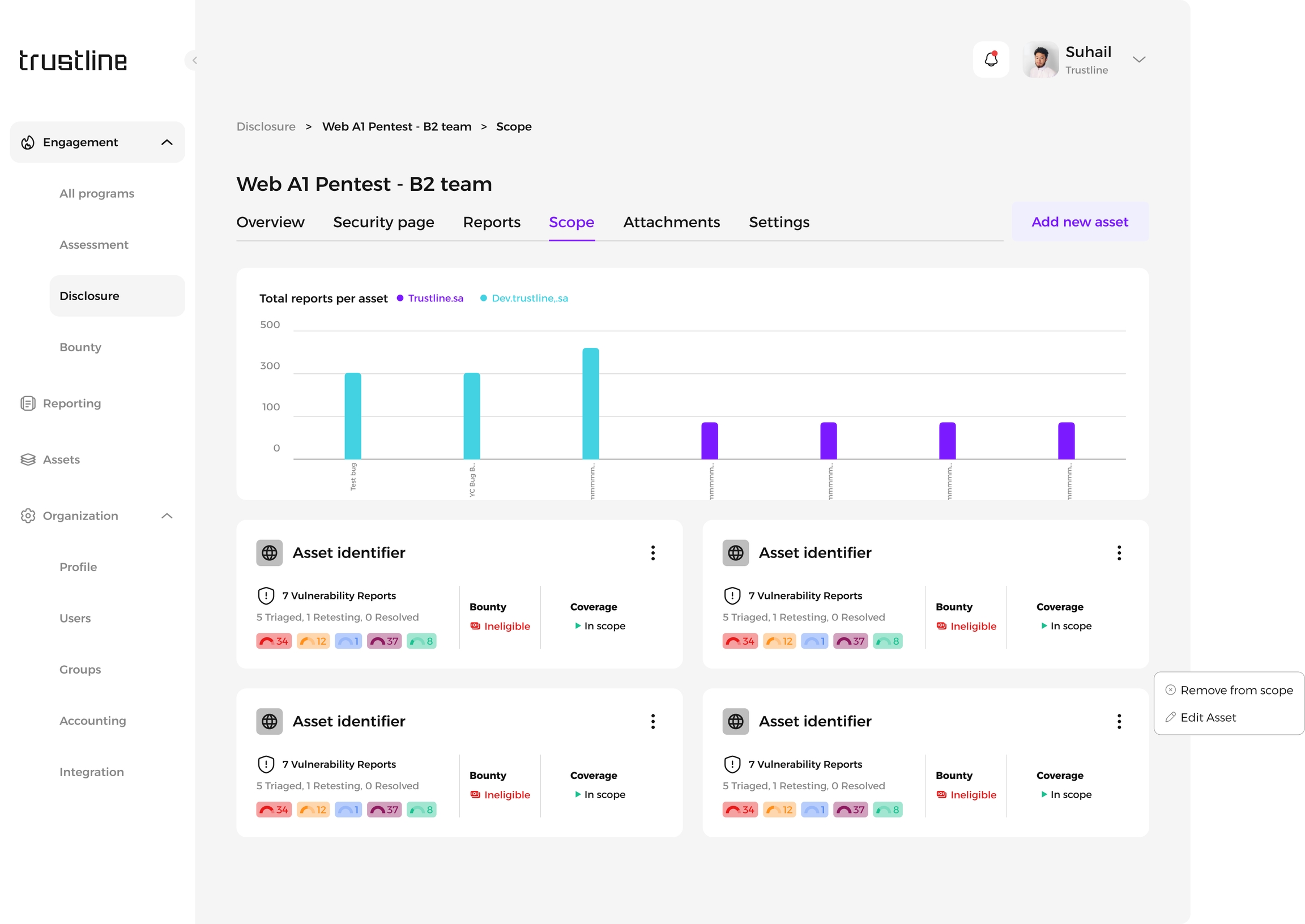Open the notifications bell

click(991, 59)
